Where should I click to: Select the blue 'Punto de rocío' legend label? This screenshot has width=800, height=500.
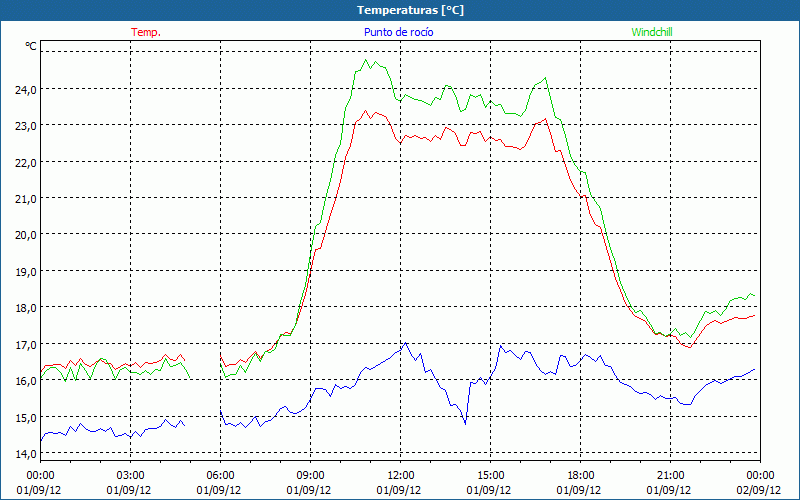coord(398,32)
